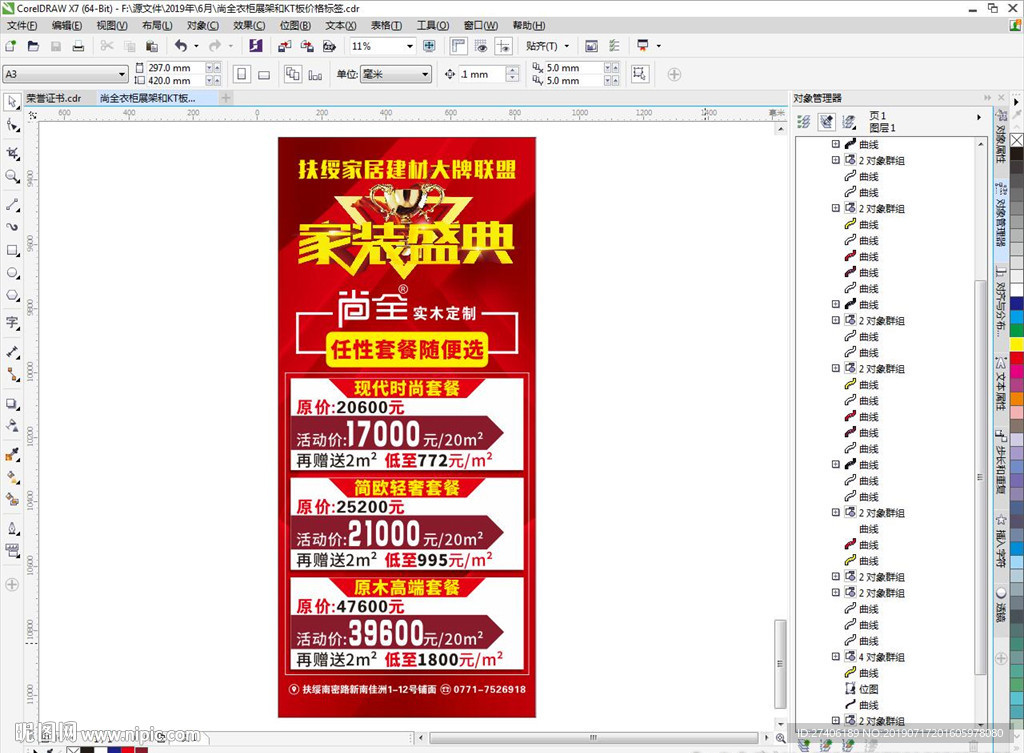Open the Object Manager flyout arrow
This screenshot has width=1024, height=753.
tap(978, 118)
